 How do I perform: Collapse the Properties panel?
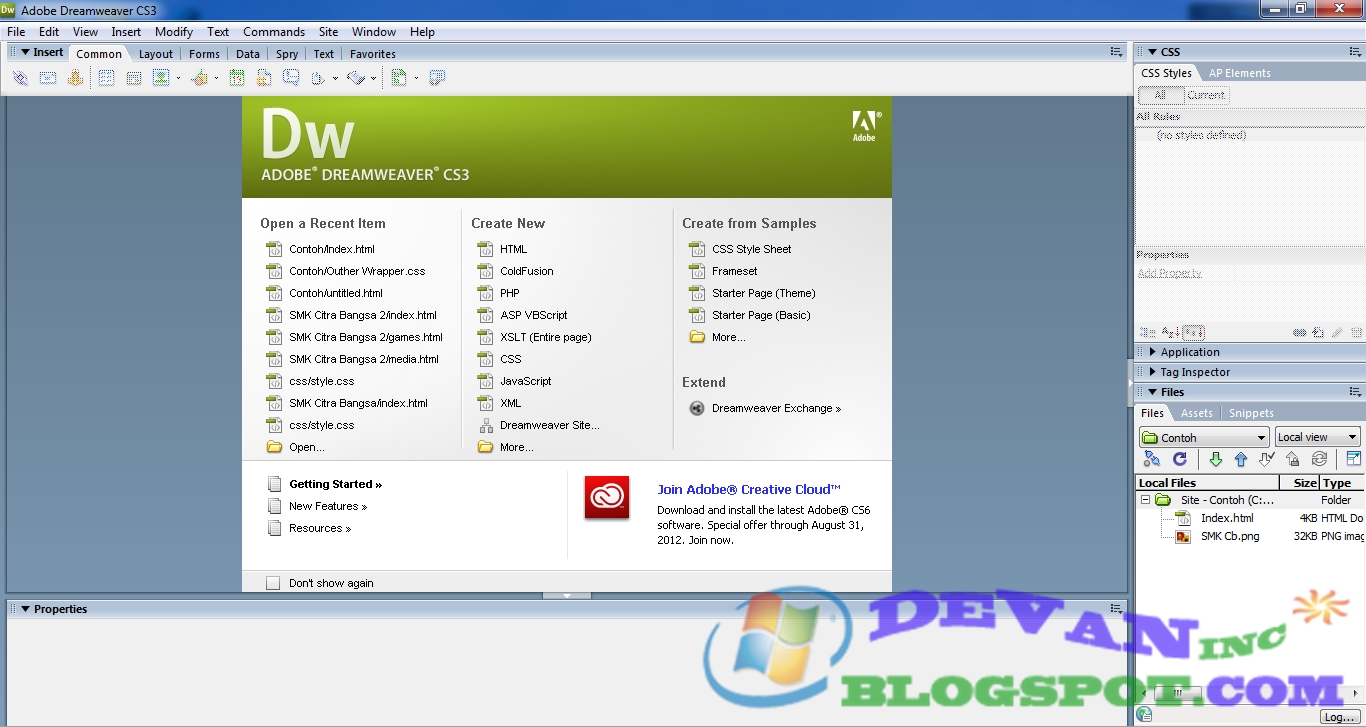coord(24,608)
